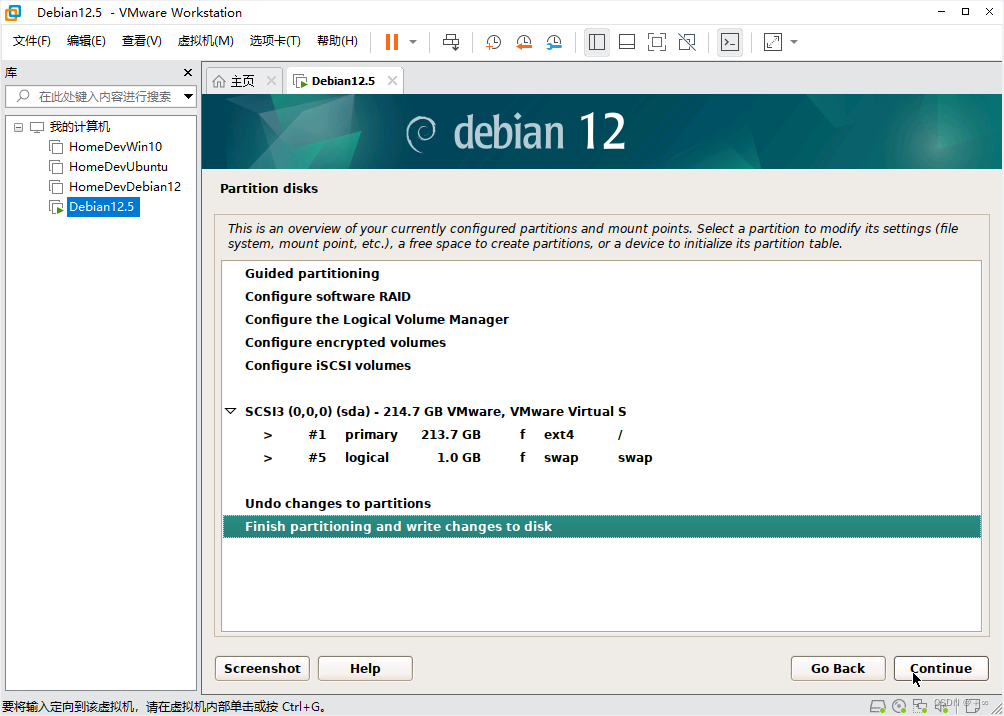The image size is (1004, 716).
Task: Open the Snapshot Manager
Action: pyautogui.click(x=556, y=41)
